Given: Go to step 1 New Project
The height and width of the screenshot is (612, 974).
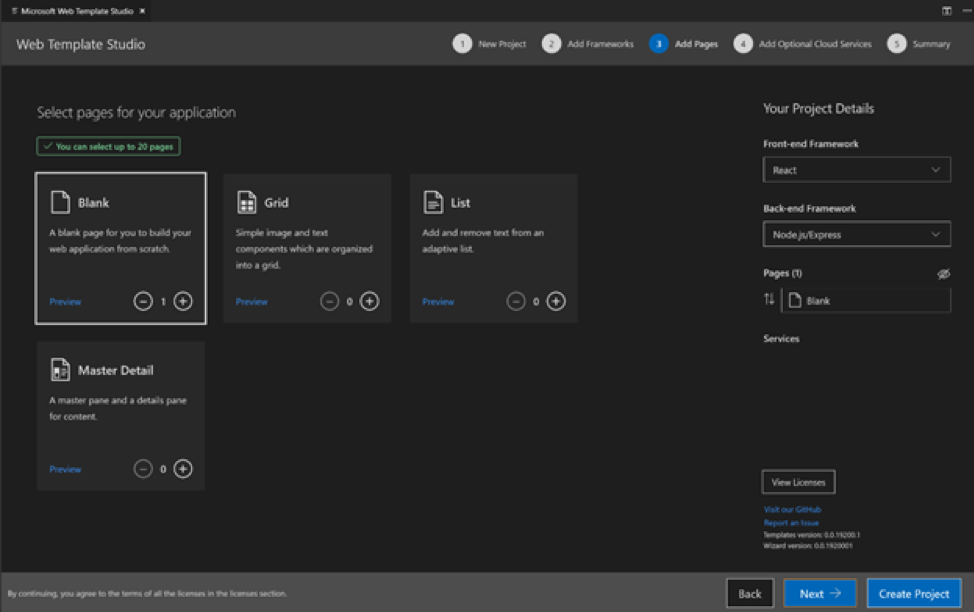Looking at the screenshot, I should tap(489, 43).
